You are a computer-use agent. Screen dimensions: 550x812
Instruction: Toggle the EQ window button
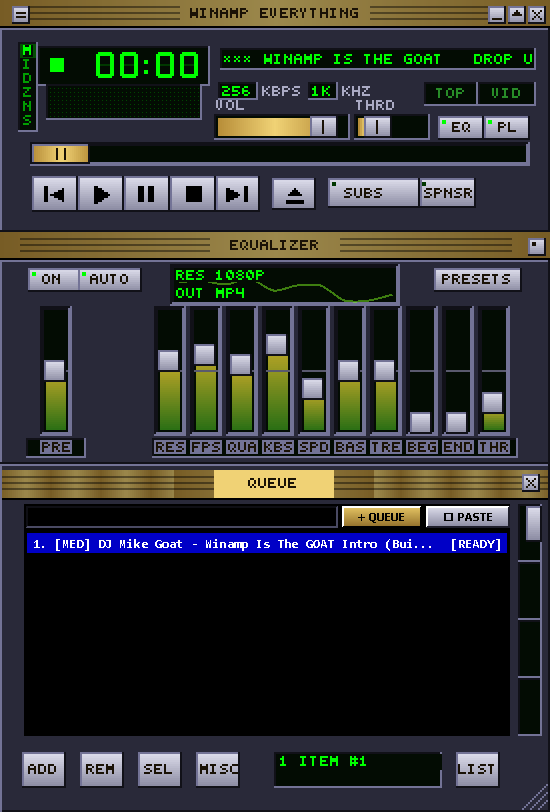460,127
